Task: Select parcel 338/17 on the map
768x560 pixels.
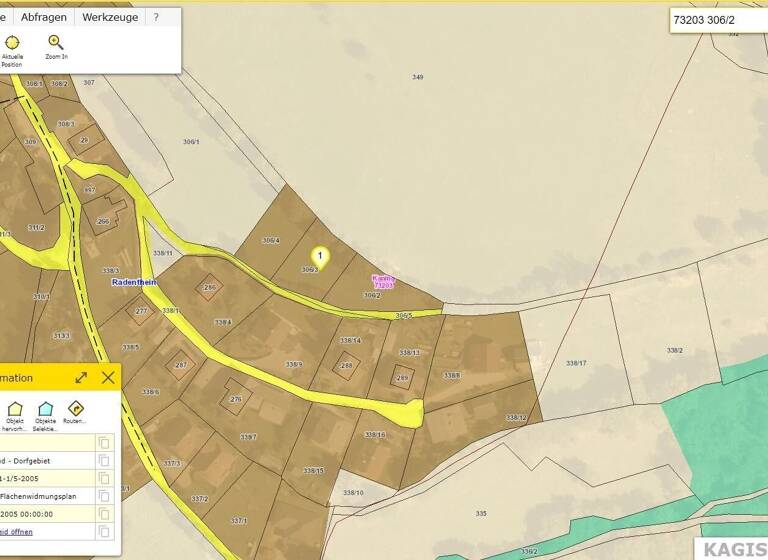Action: tap(576, 362)
